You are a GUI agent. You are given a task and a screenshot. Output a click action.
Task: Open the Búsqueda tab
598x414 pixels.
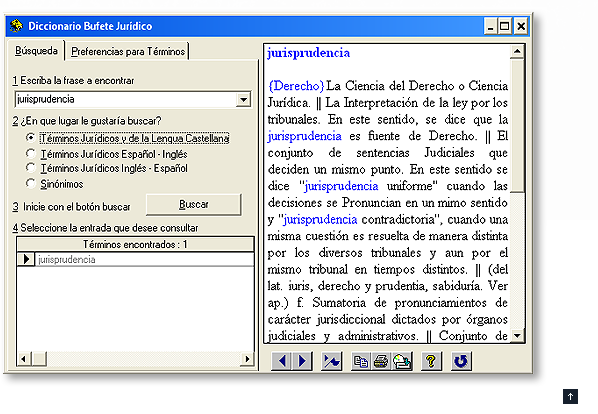pyautogui.click(x=36, y=51)
